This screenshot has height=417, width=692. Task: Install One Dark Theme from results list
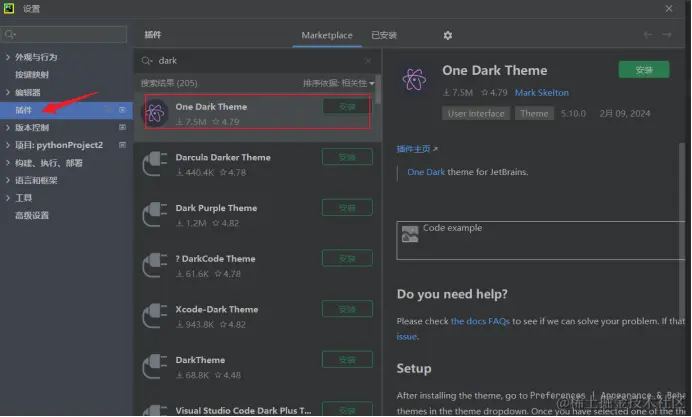coord(347,106)
